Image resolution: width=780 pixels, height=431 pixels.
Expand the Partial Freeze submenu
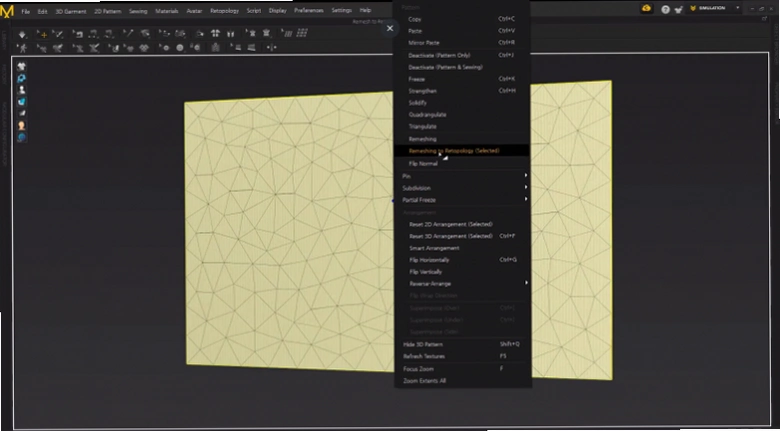[463, 200]
